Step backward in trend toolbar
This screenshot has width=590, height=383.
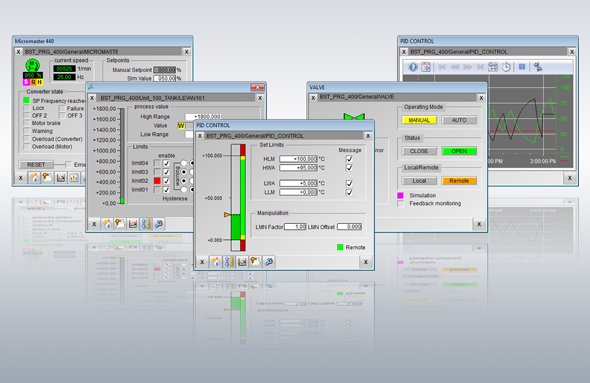[x=455, y=67]
